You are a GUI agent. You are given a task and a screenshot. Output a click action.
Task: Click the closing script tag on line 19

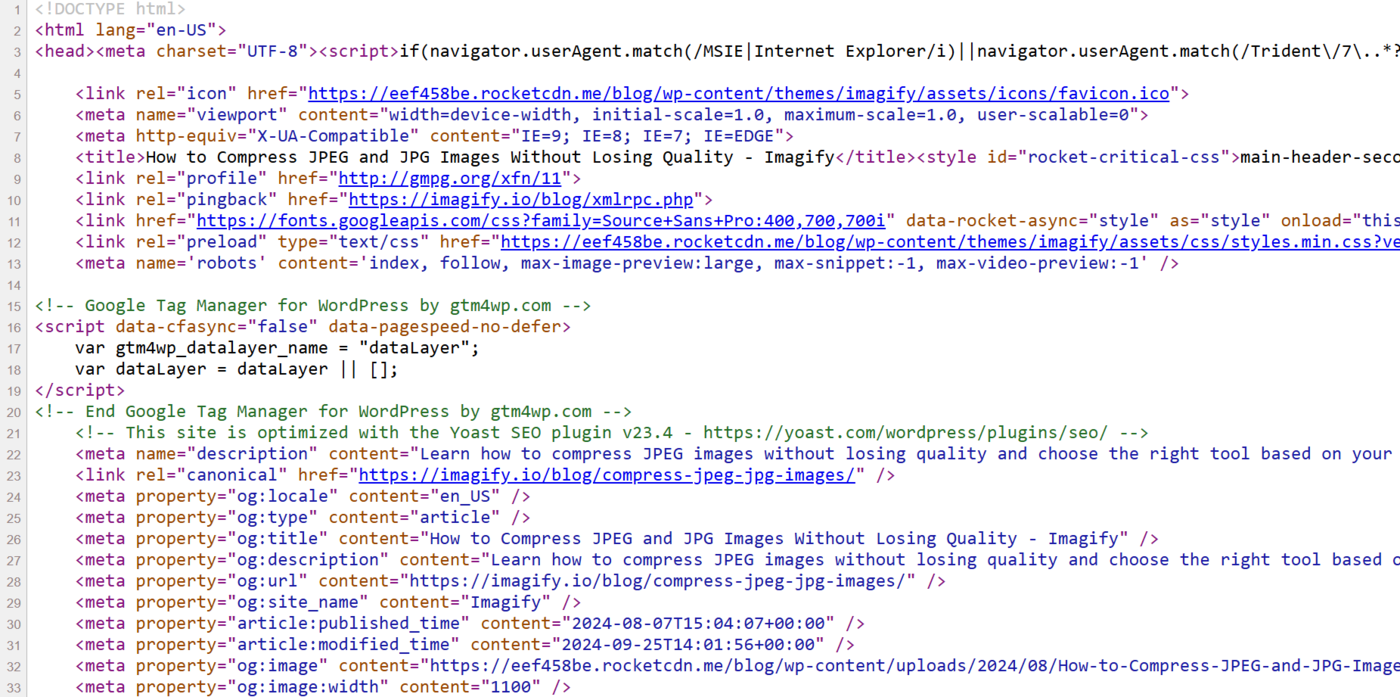pyautogui.click(x=80, y=391)
